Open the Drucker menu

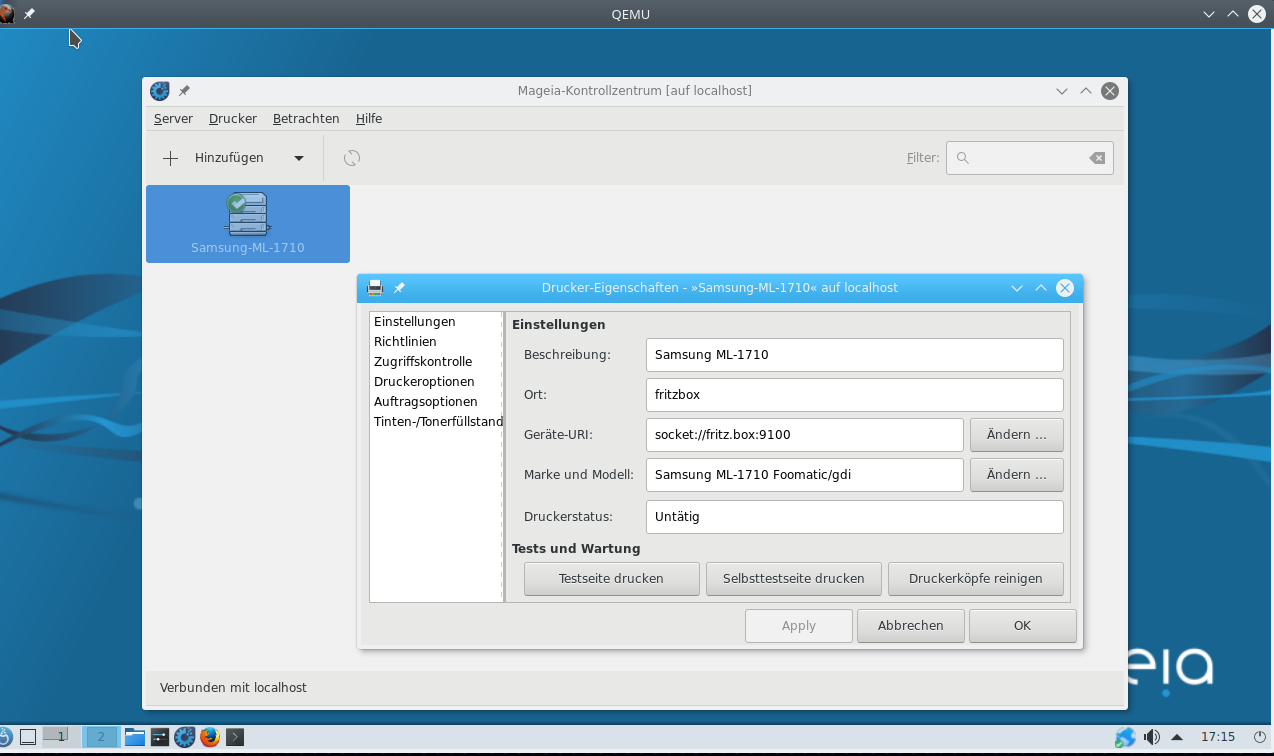[233, 119]
